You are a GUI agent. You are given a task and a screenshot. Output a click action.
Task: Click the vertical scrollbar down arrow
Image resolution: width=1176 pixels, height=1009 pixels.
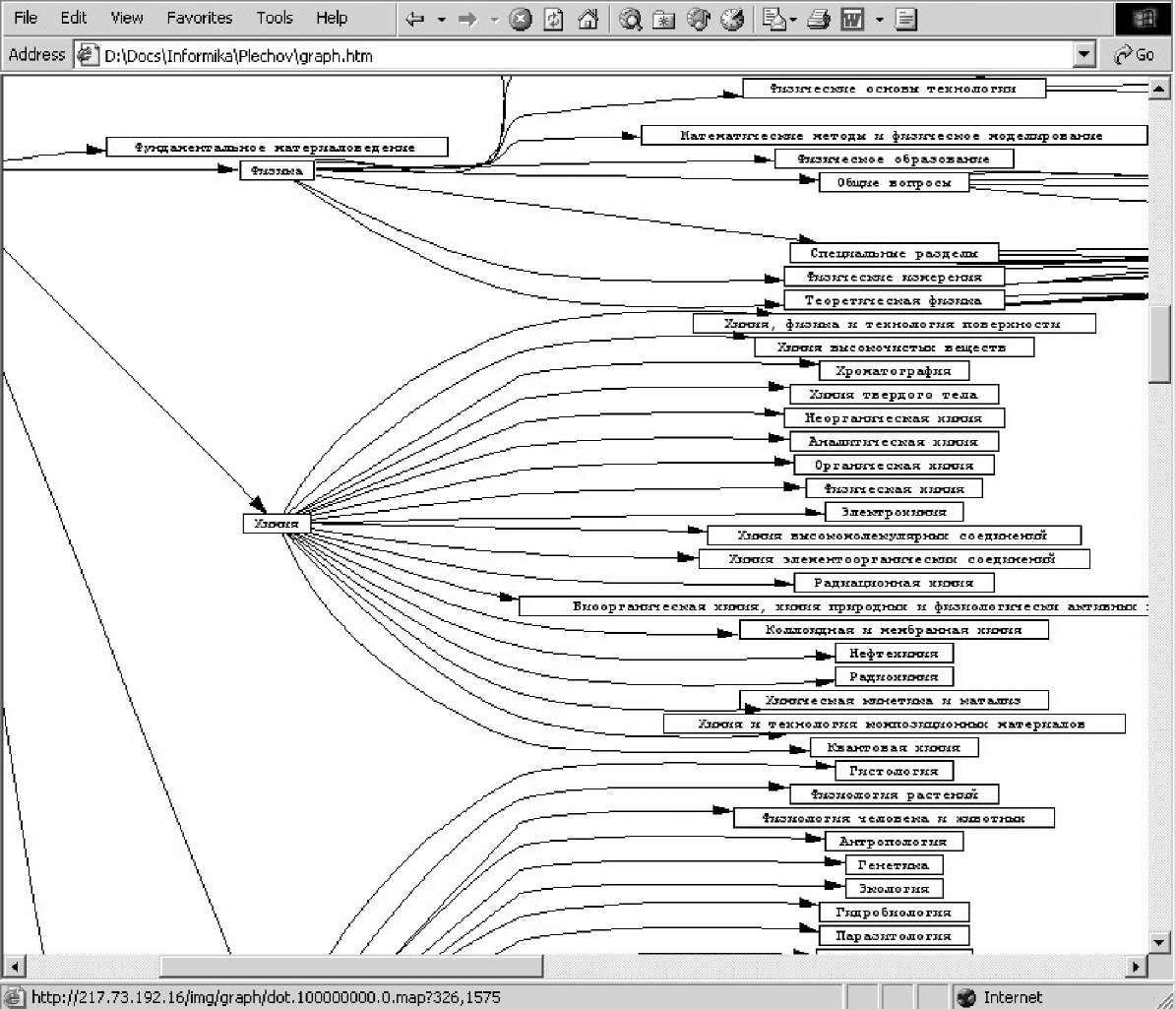1158,941
